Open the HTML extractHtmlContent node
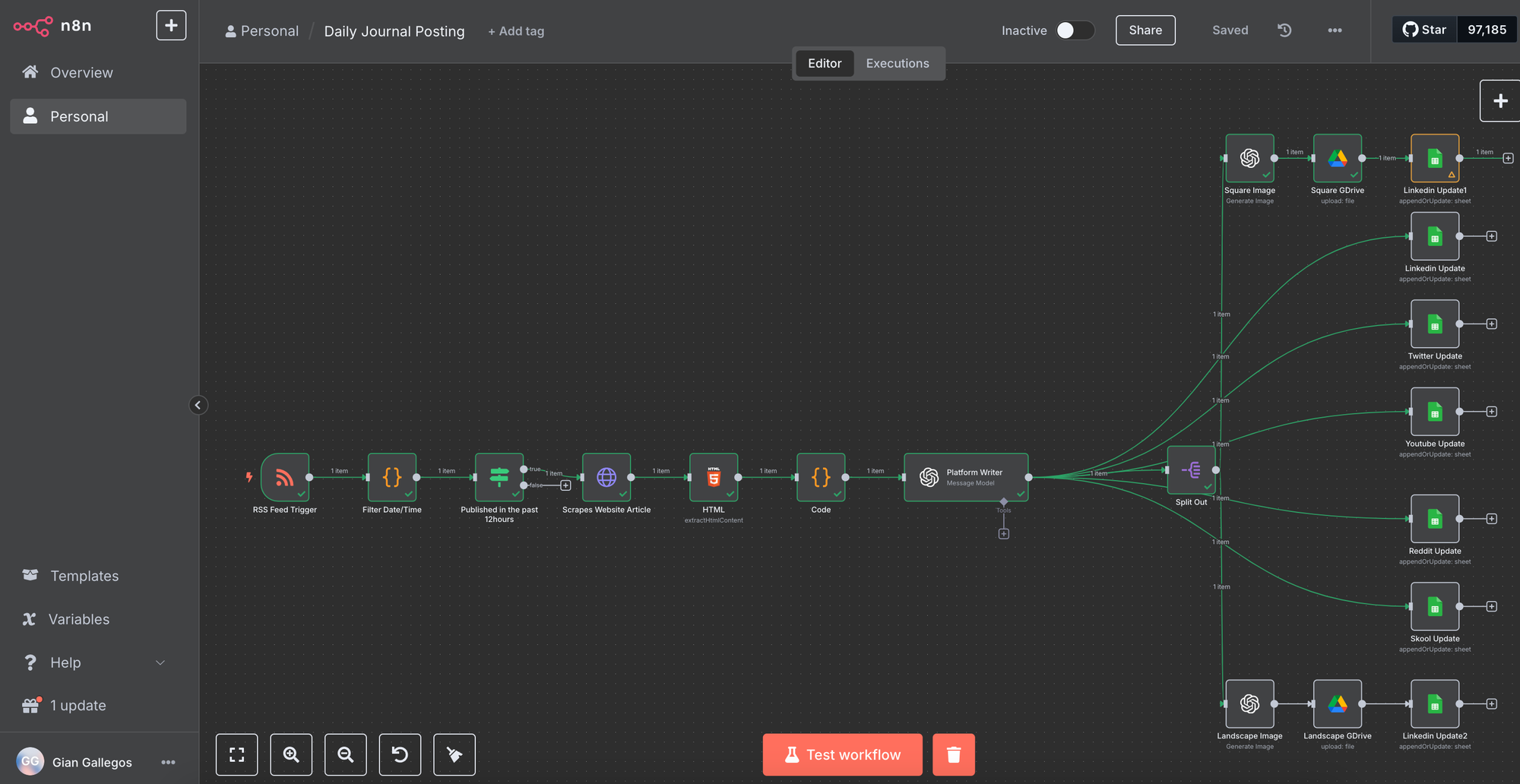 coord(714,477)
